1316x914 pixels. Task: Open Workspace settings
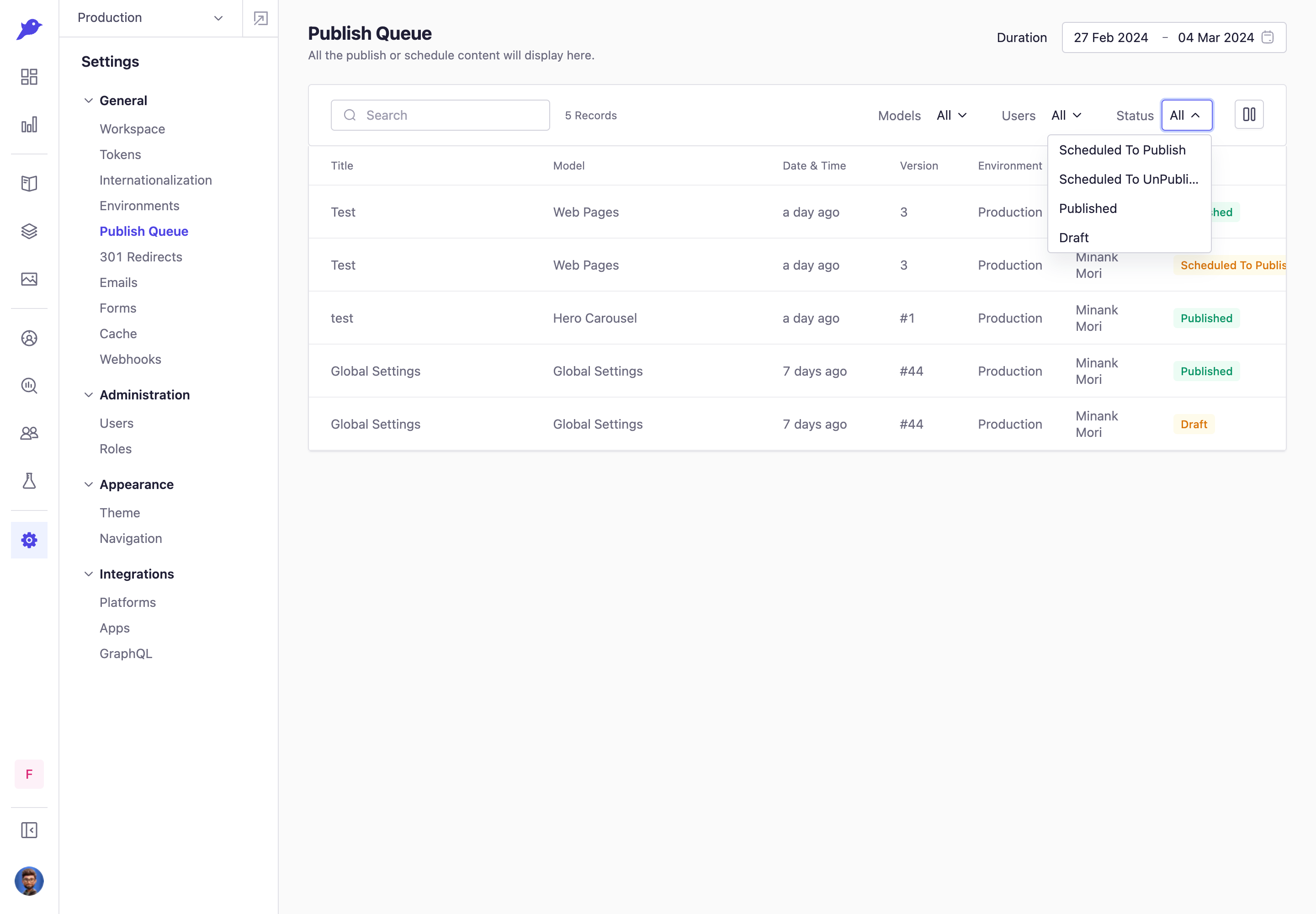click(133, 129)
